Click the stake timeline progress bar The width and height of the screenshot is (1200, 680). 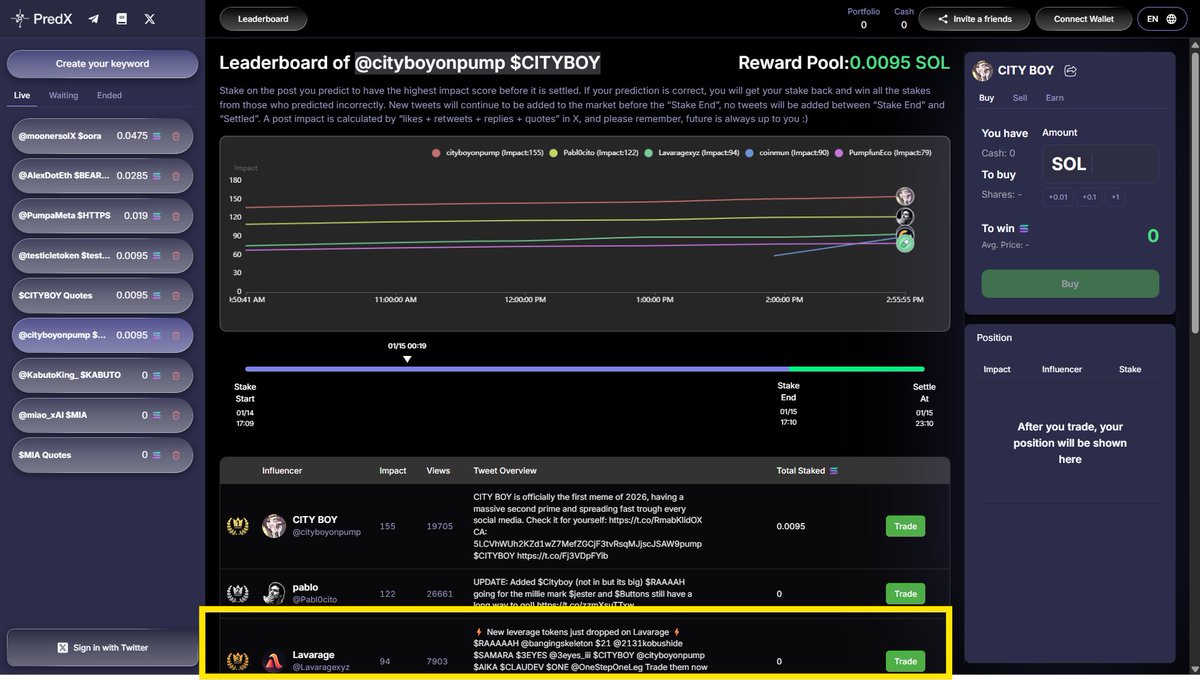pyautogui.click(x=584, y=369)
